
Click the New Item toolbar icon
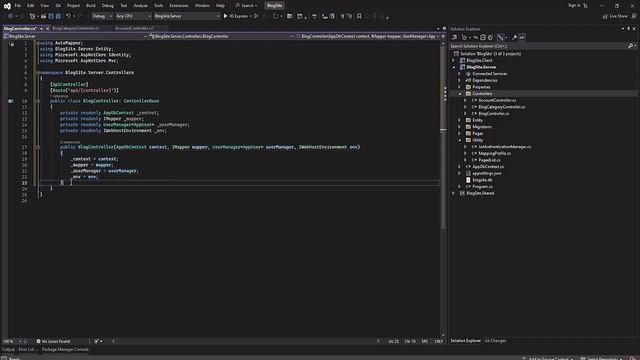point(32,16)
